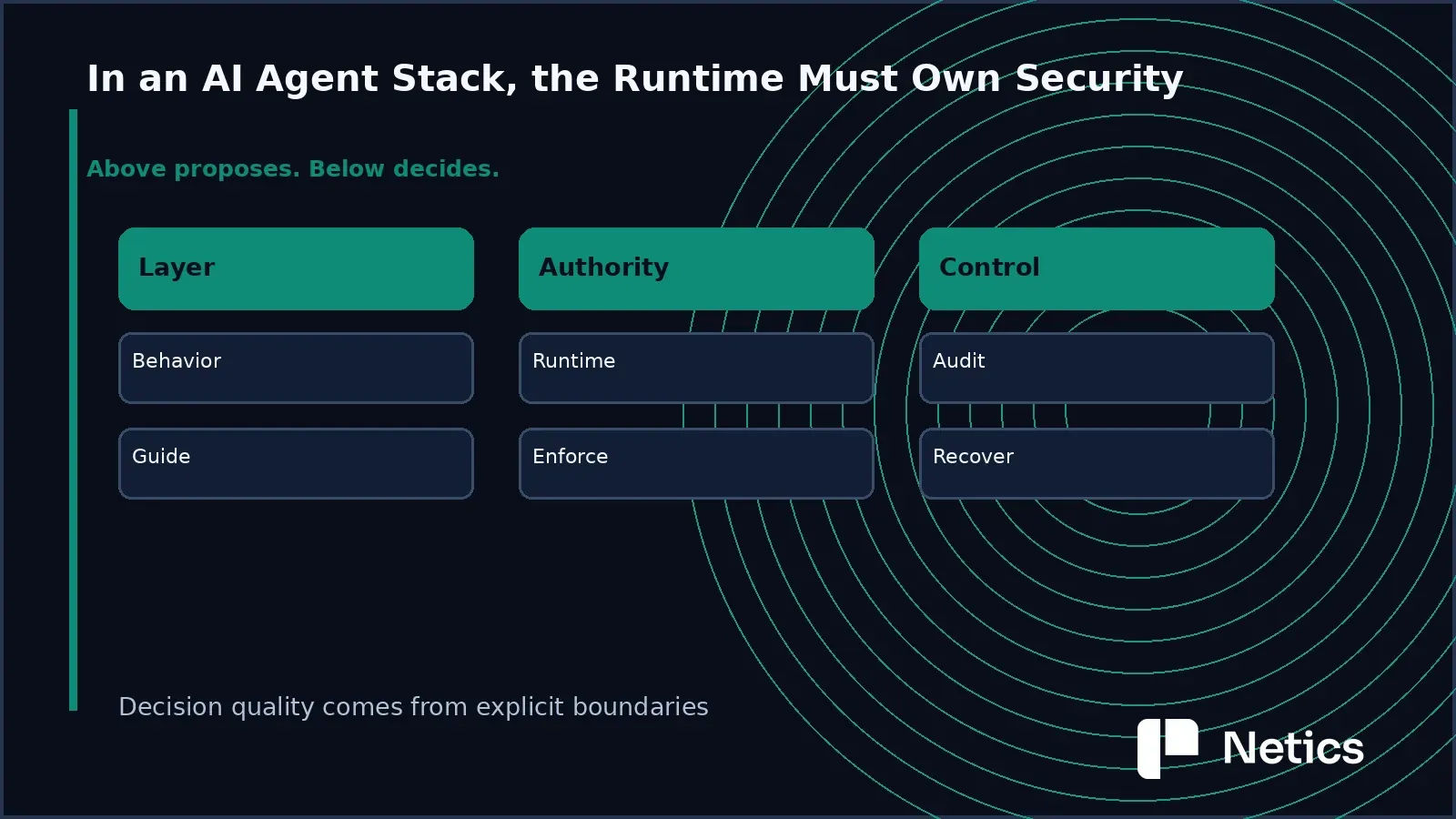This screenshot has width=1456, height=819.
Task: Select the slide title about Runtime security
Action: point(634,78)
